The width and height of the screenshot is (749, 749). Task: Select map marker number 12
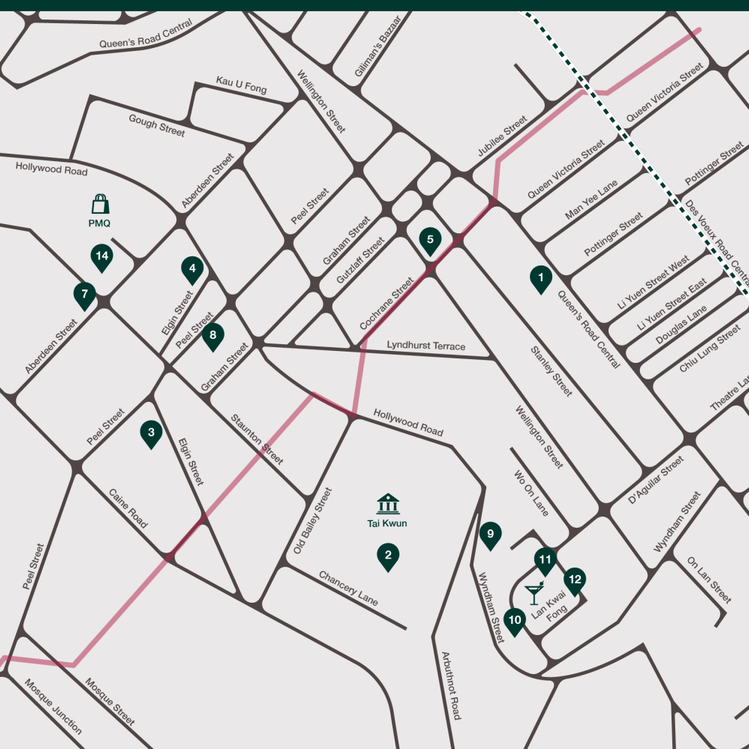(575, 579)
